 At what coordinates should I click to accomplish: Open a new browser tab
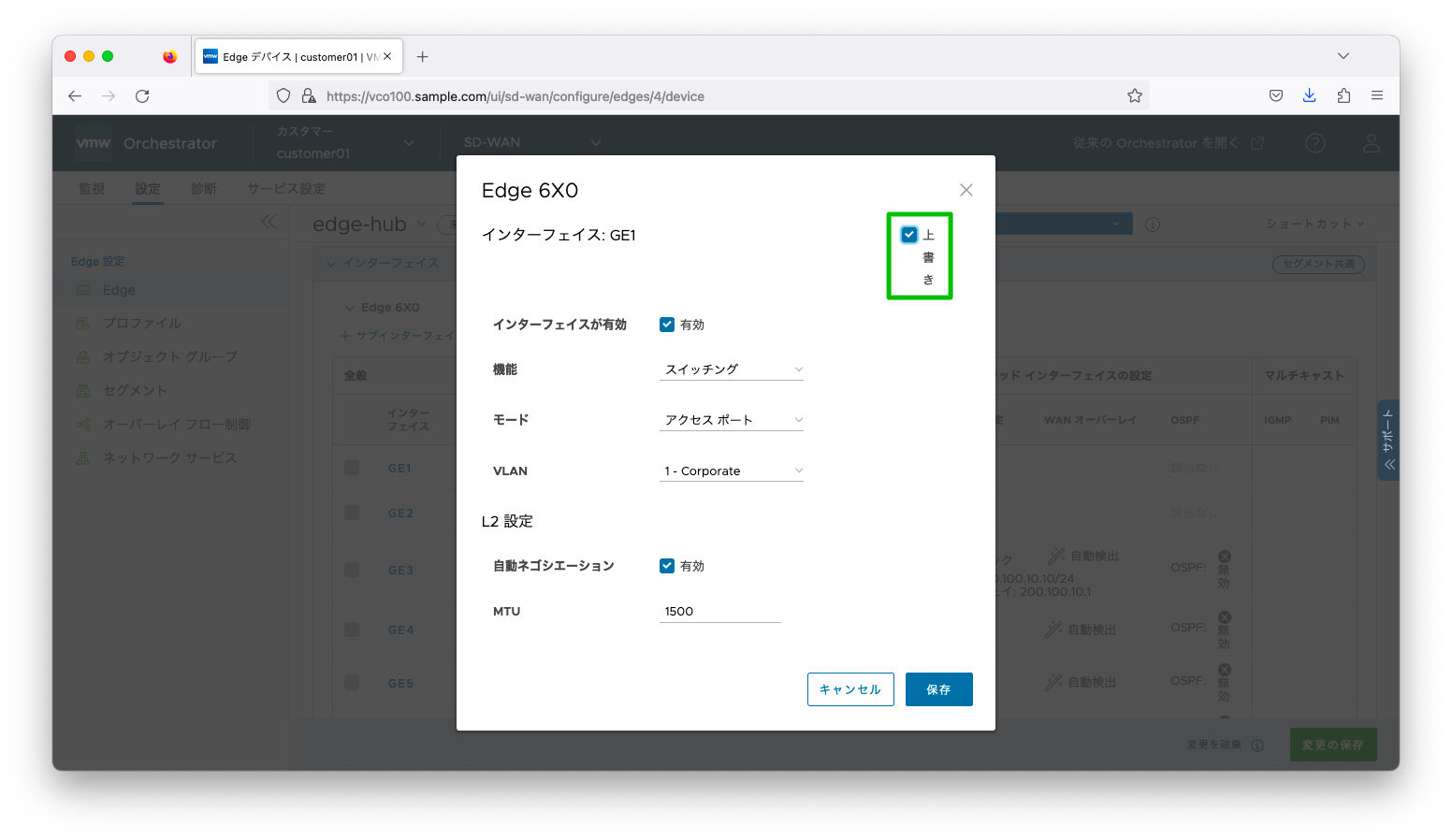[423, 57]
